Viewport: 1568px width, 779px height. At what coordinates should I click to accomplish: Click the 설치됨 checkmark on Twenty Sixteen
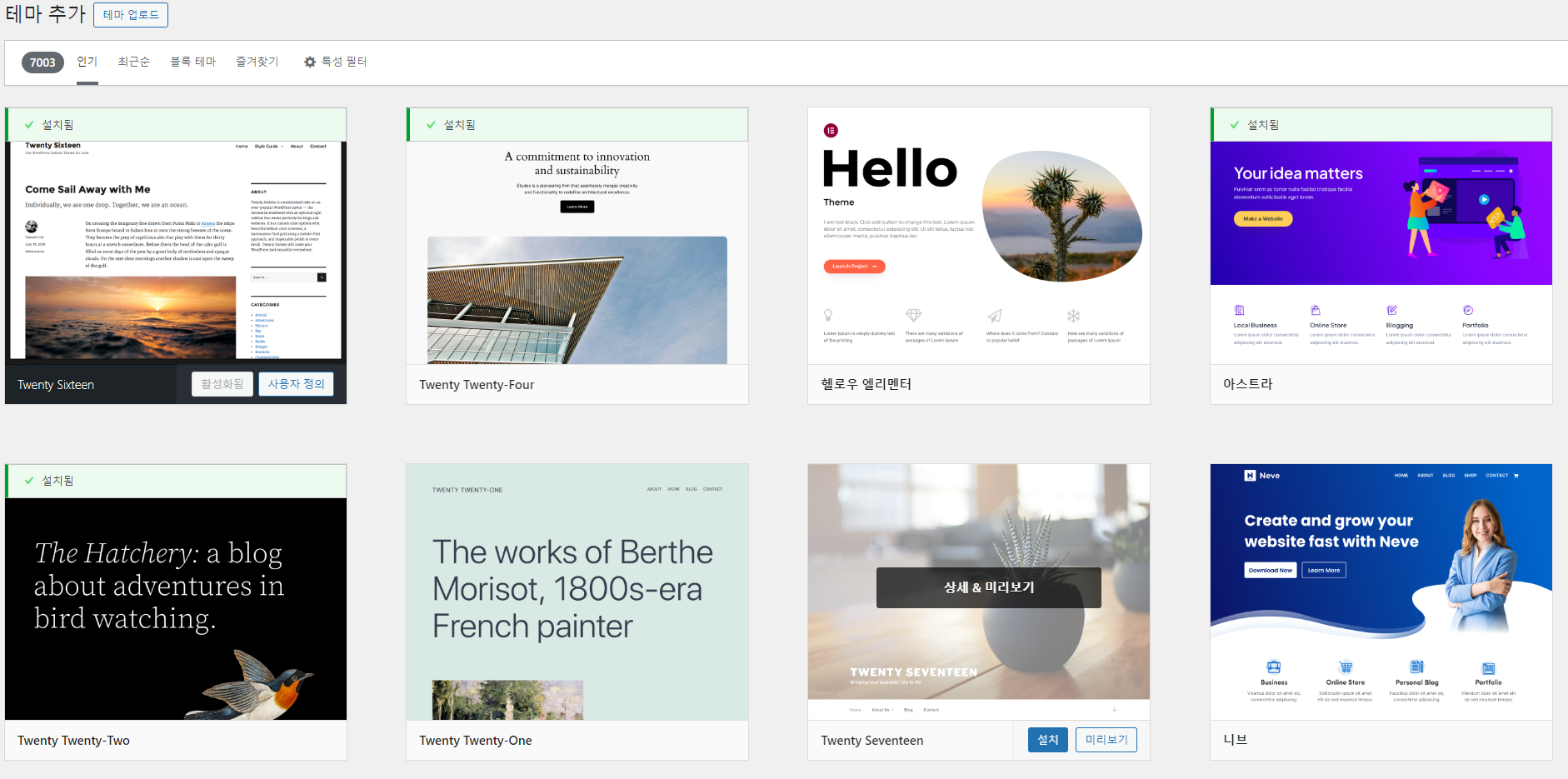point(29,125)
